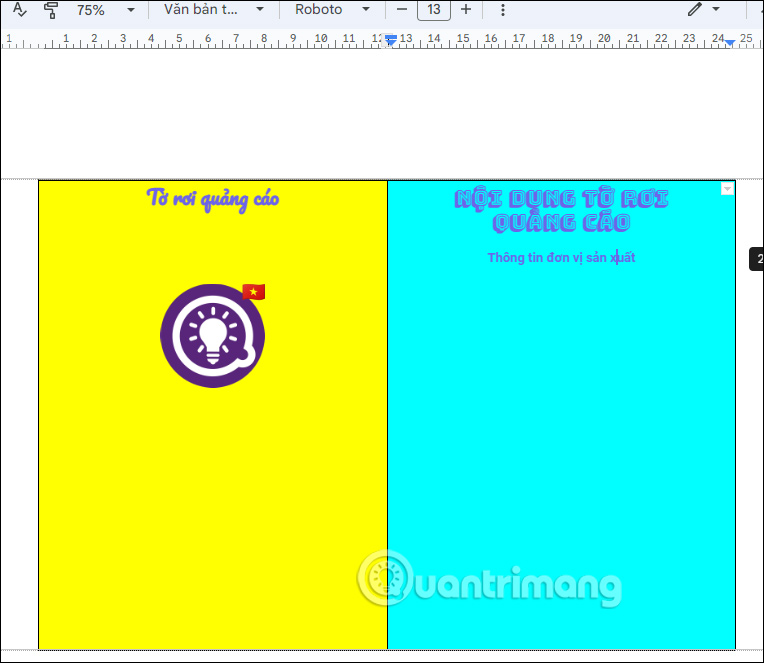This screenshot has height=663, width=764.
Task: Click the spelling and grammar check icon
Action: pyautogui.click(x=19, y=9)
